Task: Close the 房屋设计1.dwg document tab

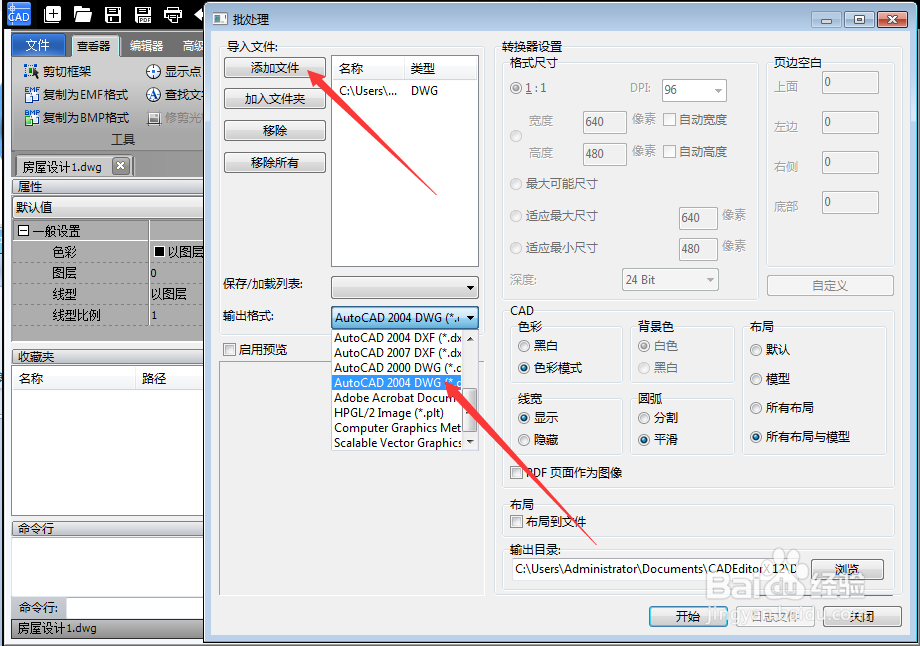Action: 120,166
